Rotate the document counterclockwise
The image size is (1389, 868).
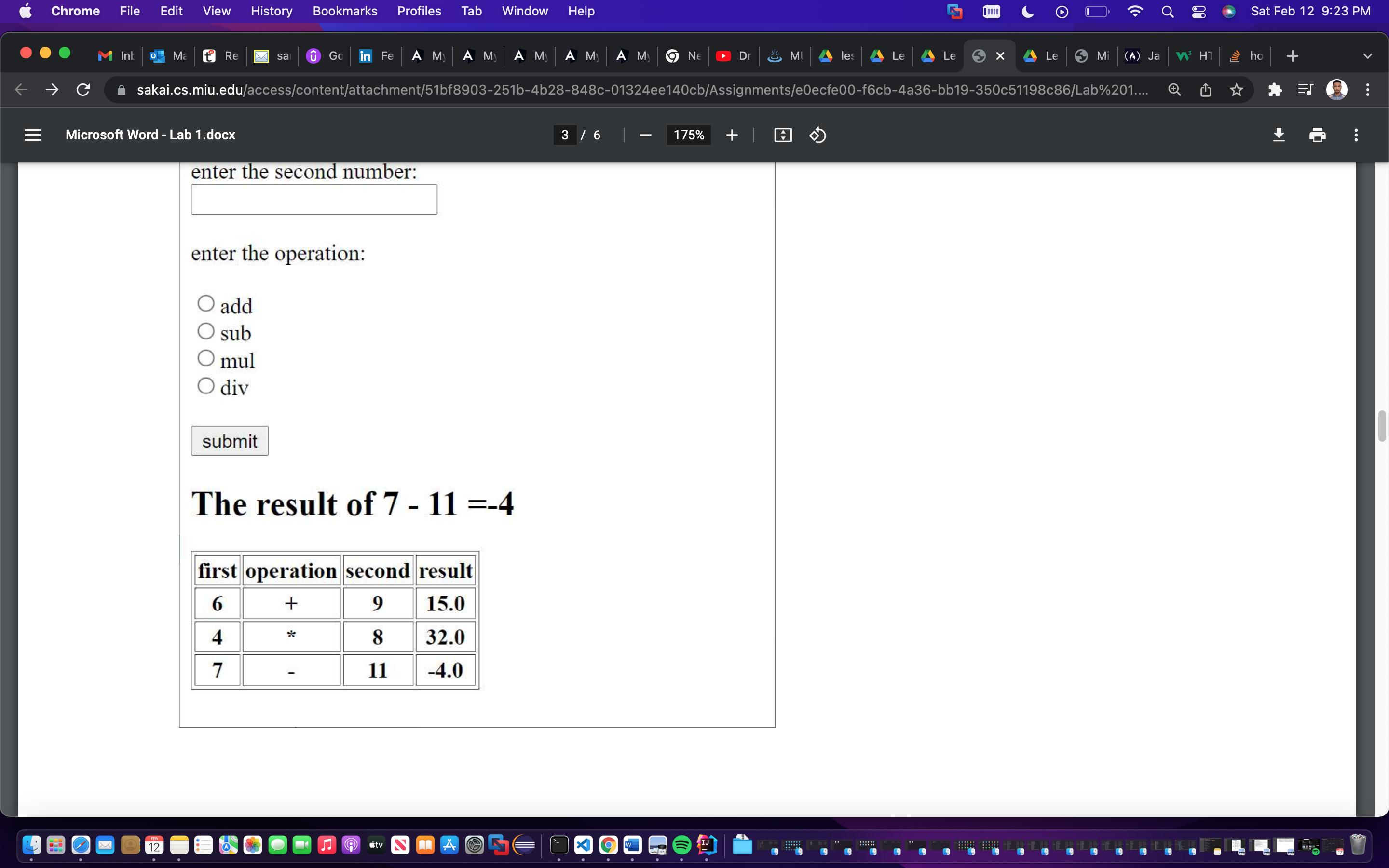[x=817, y=135]
